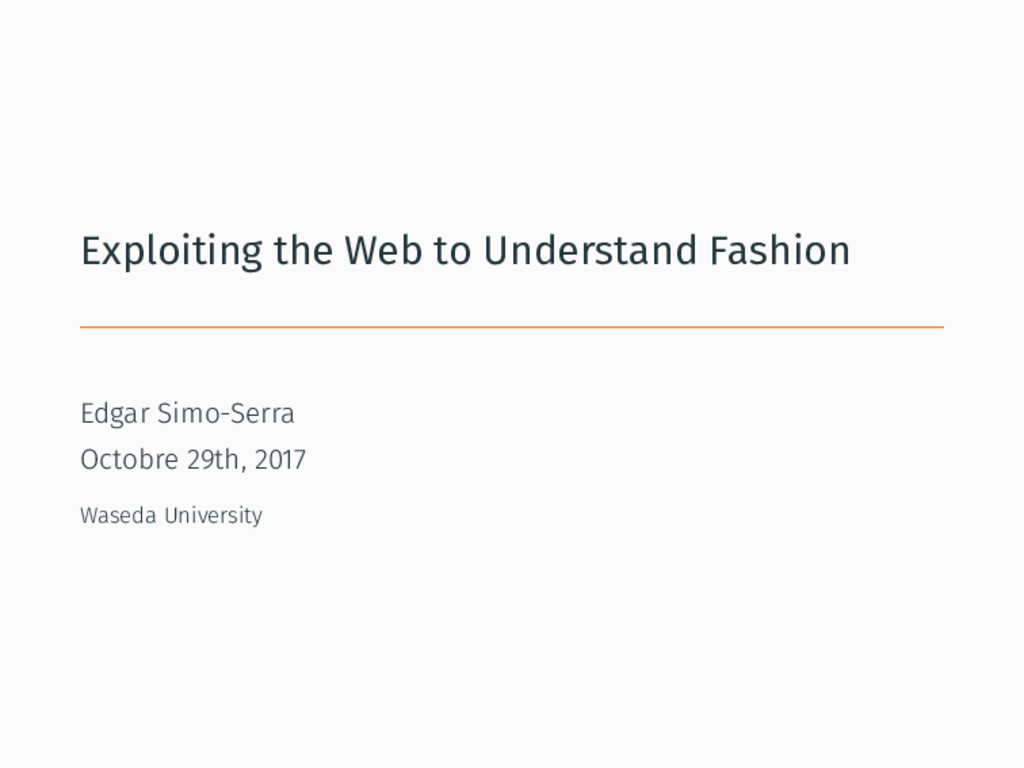
Task: Click "Serra" in the author surname
Action: click(264, 413)
